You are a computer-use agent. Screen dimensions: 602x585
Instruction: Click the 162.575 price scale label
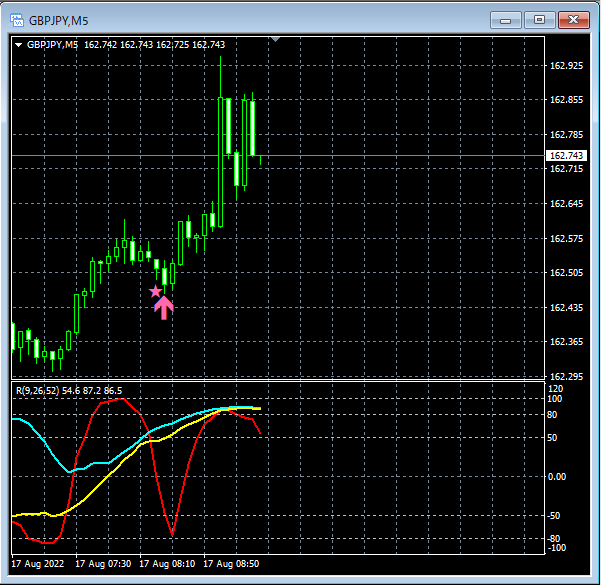coord(566,239)
